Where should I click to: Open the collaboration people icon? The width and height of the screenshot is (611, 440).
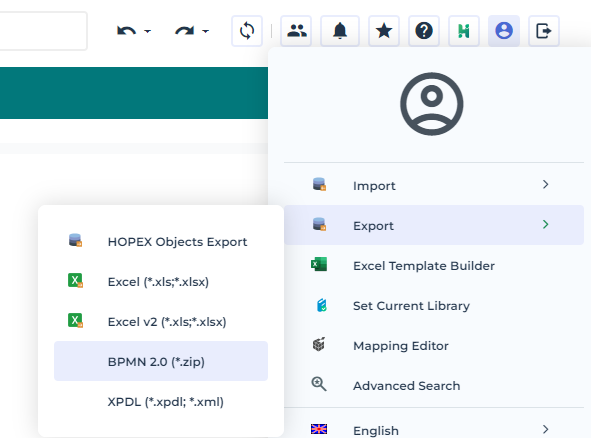(x=296, y=31)
